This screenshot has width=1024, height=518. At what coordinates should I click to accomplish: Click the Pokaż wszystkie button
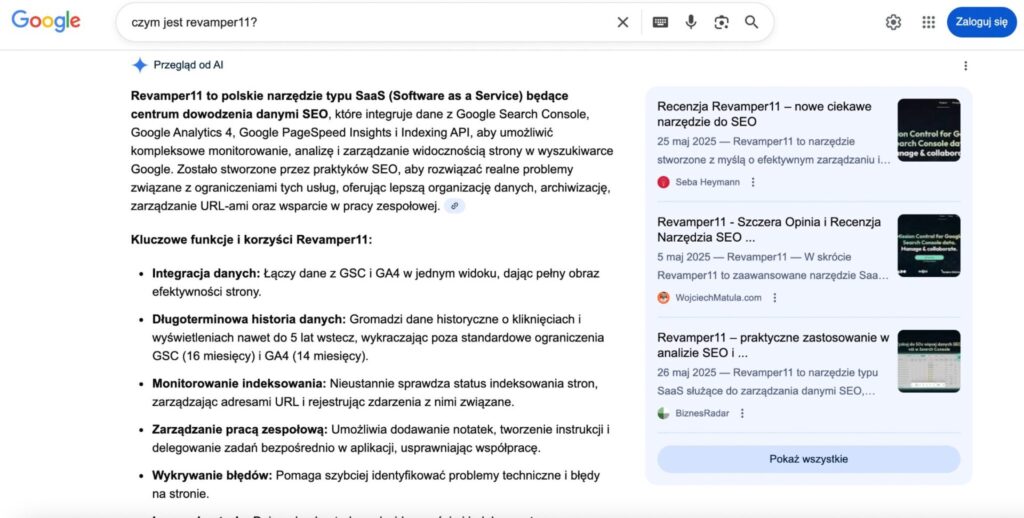click(x=808, y=459)
